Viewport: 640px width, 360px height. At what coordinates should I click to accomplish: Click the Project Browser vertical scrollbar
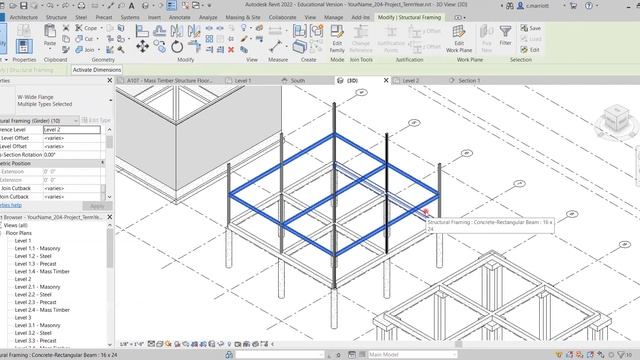(109, 247)
